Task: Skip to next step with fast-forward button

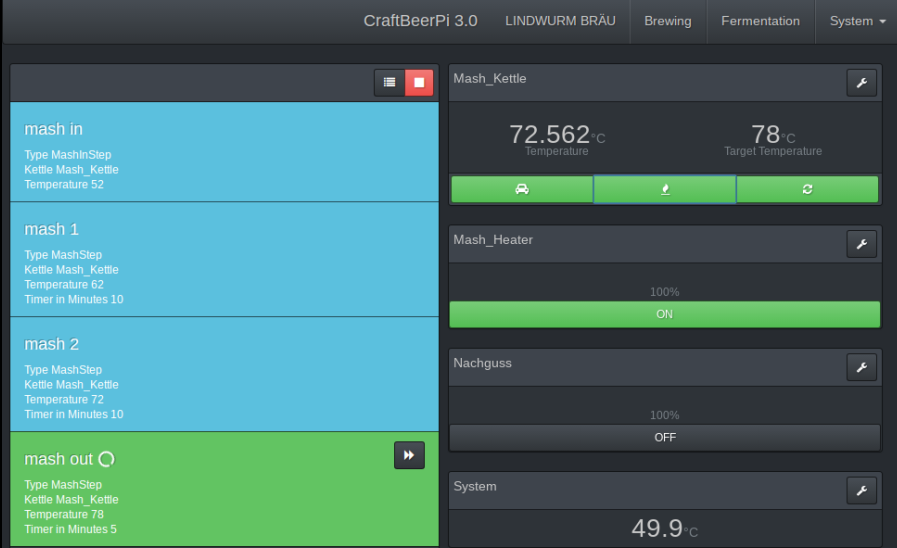Action: click(409, 455)
